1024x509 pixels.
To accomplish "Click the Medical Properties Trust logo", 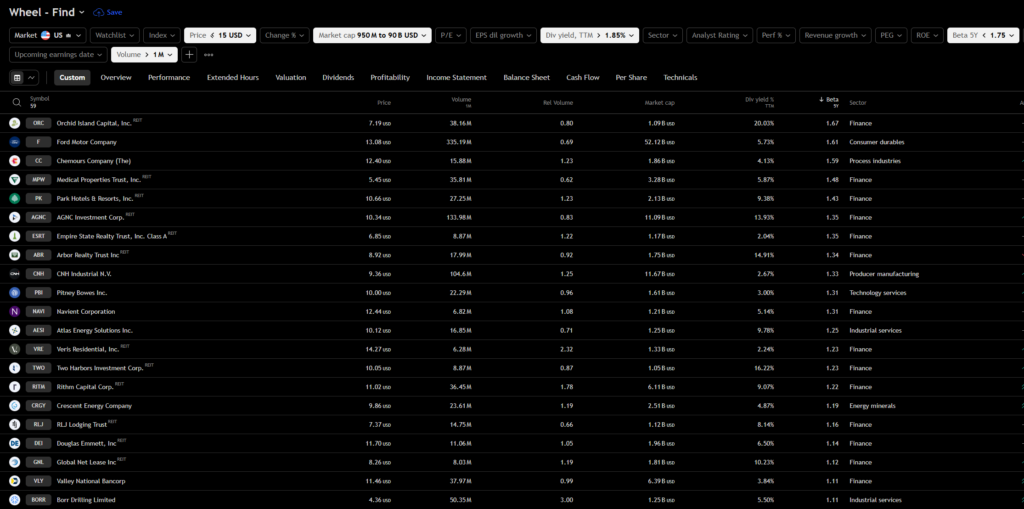I will point(14,180).
